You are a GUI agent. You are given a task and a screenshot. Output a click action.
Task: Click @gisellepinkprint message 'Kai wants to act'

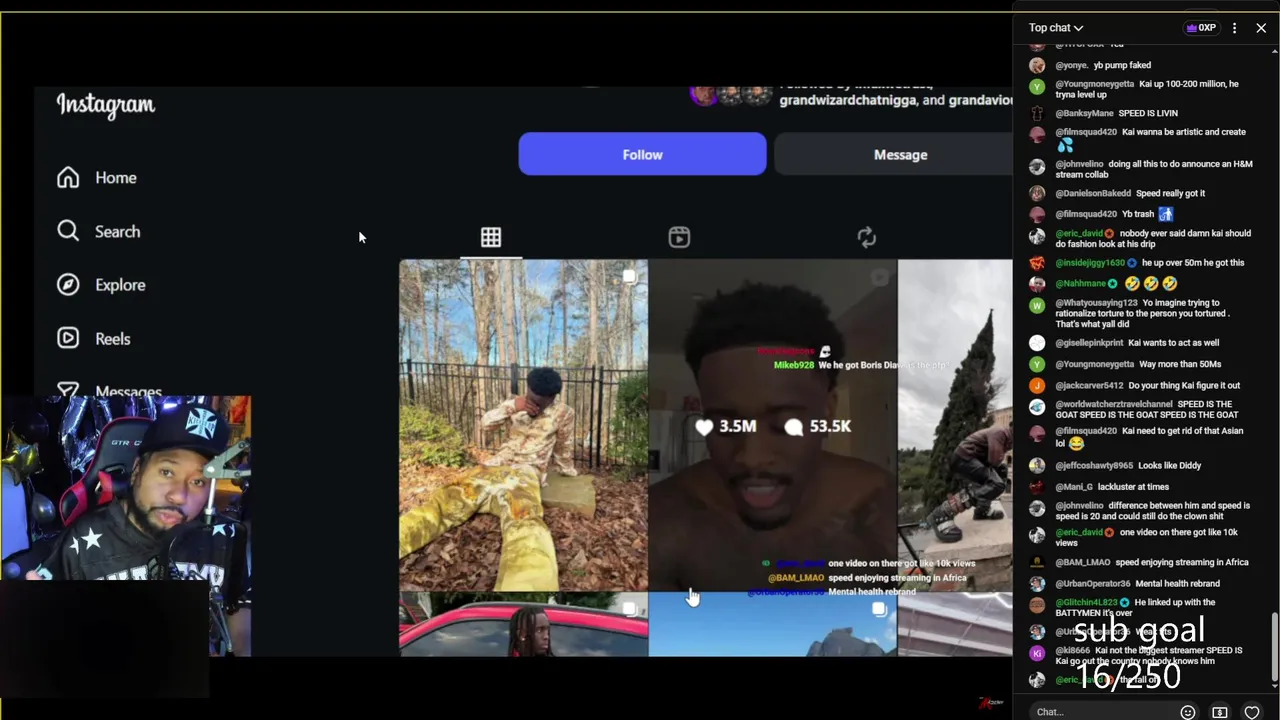[1137, 343]
